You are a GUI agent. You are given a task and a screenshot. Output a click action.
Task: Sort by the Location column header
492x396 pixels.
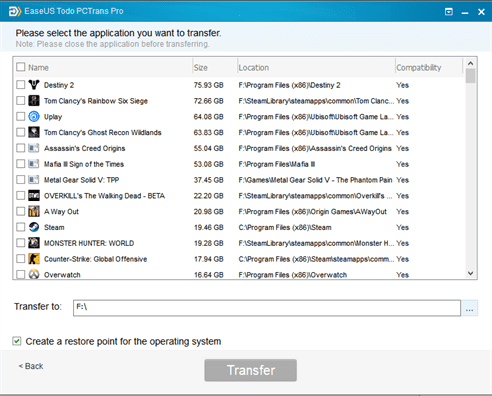click(254, 68)
